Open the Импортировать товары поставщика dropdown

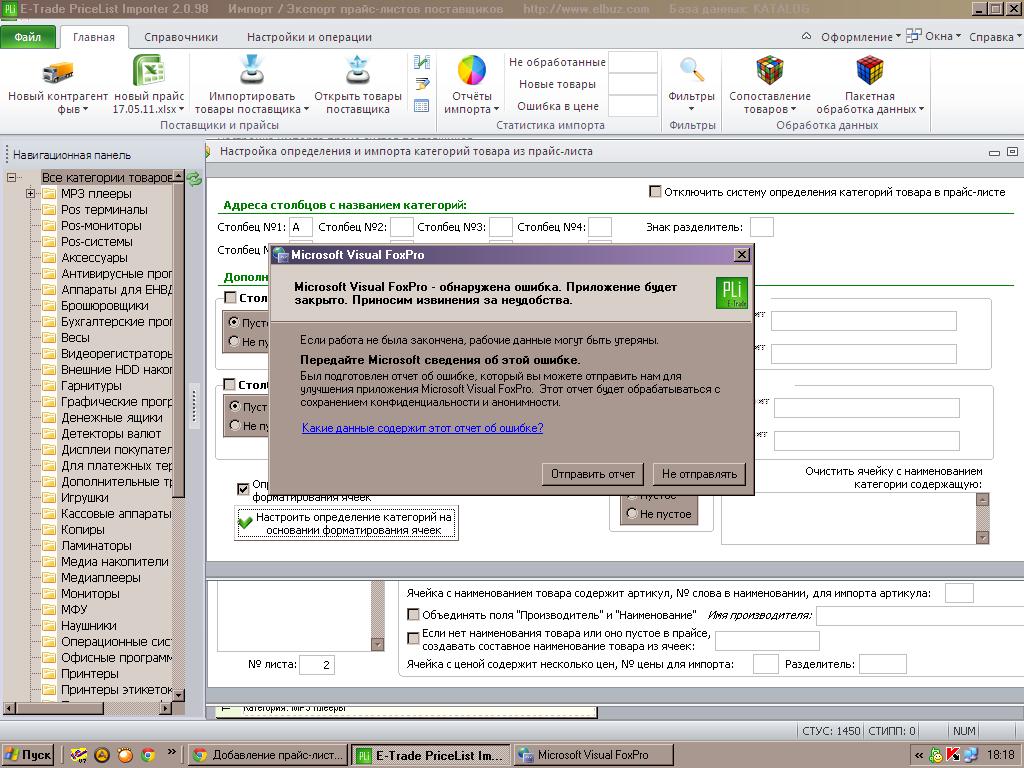tap(306, 109)
